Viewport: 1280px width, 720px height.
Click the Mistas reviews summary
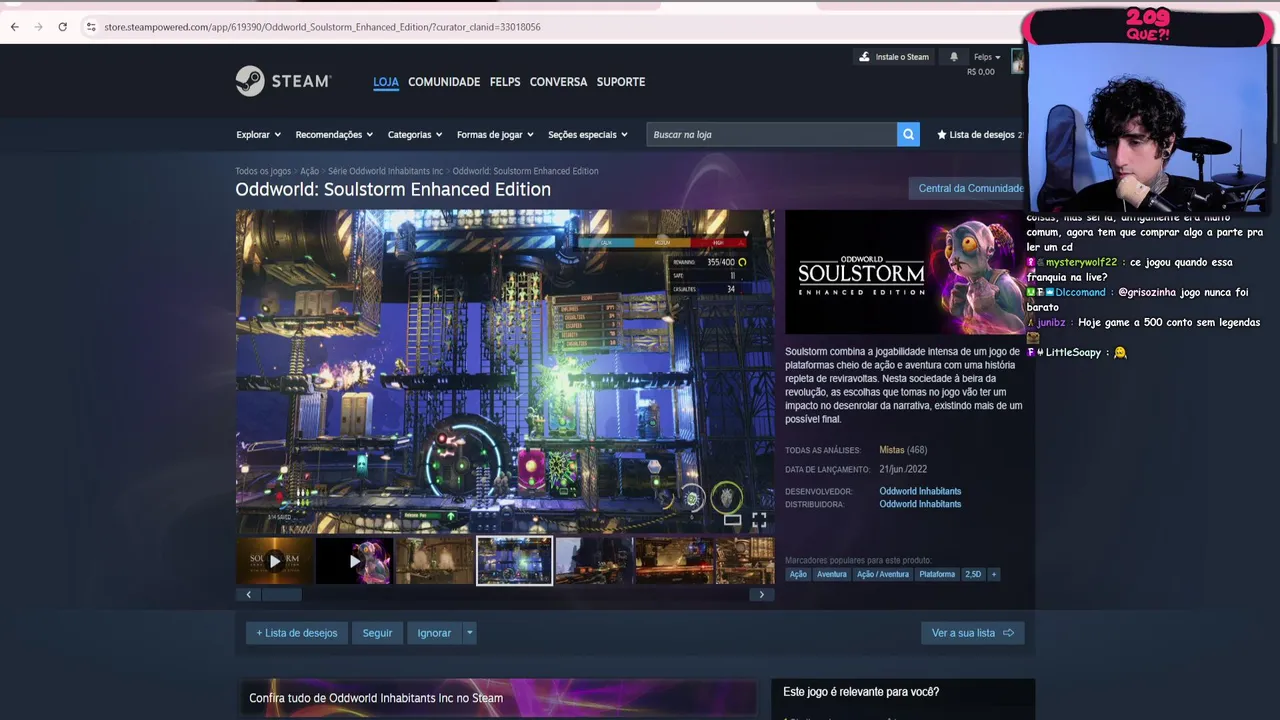coord(891,450)
